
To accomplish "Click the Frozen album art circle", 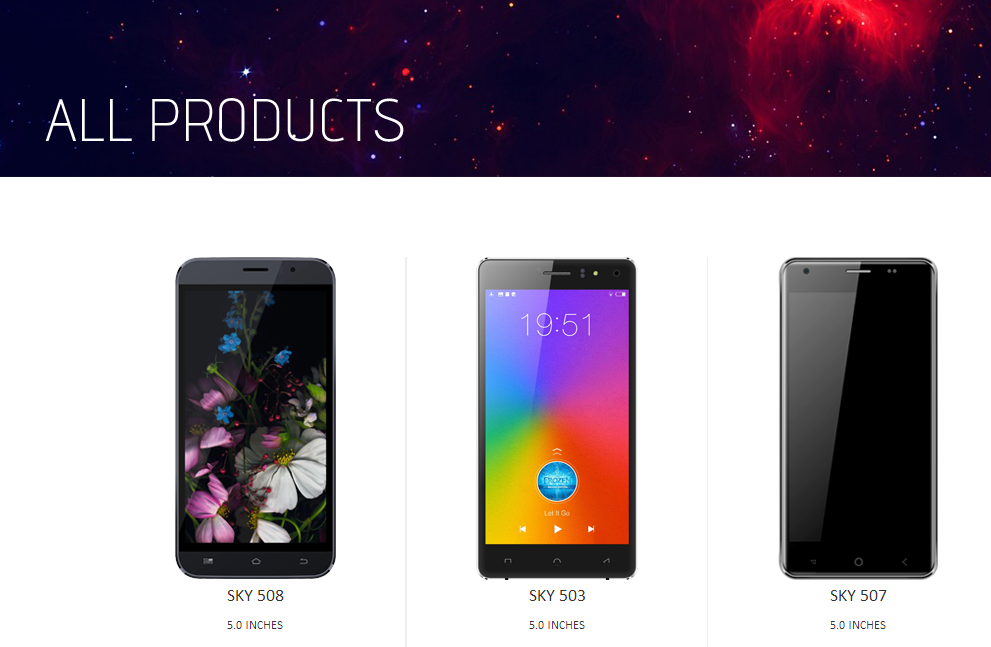I will (557, 481).
